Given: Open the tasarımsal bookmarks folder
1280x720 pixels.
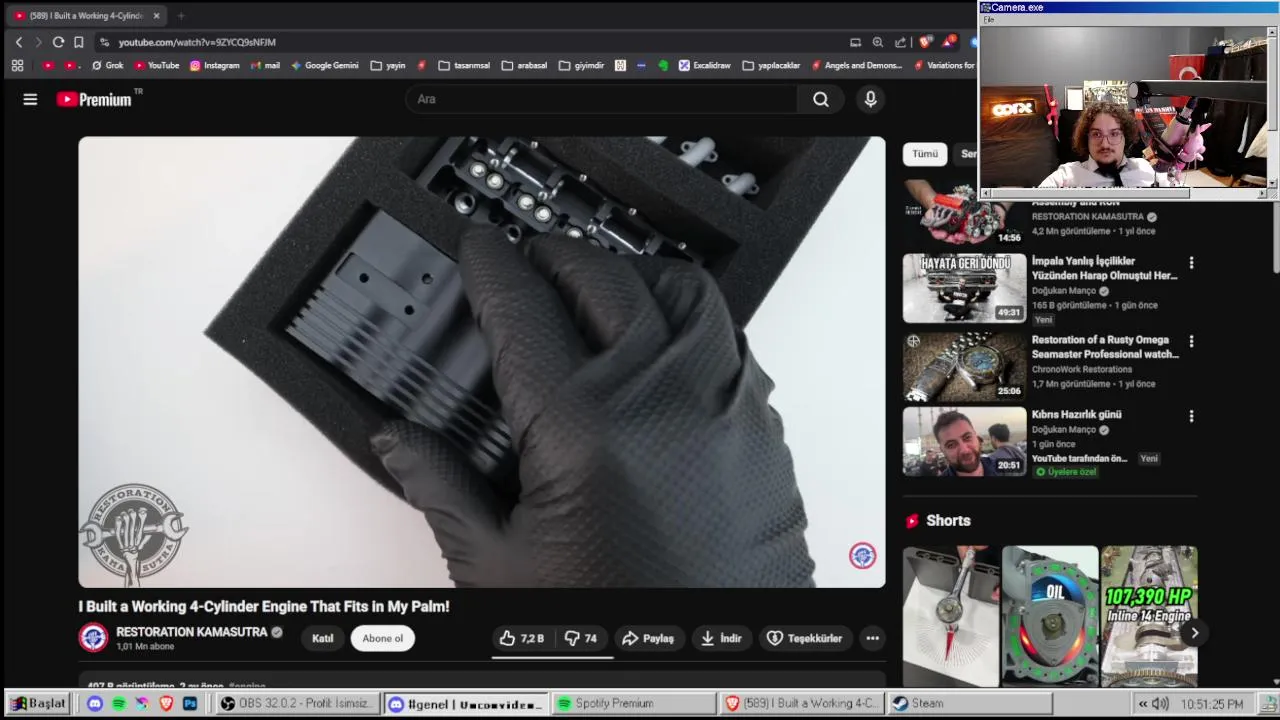Looking at the screenshot, I should pyautogui.click(x=464, y=65).
